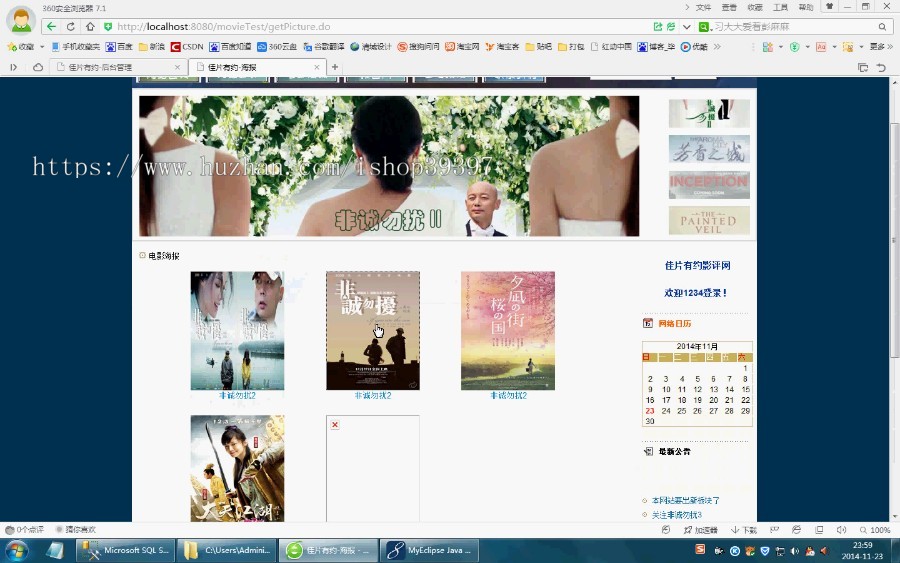The image size is (900, 563).
Task: Open the 谷歌翻译 bookmark
Action: point(324,46)
